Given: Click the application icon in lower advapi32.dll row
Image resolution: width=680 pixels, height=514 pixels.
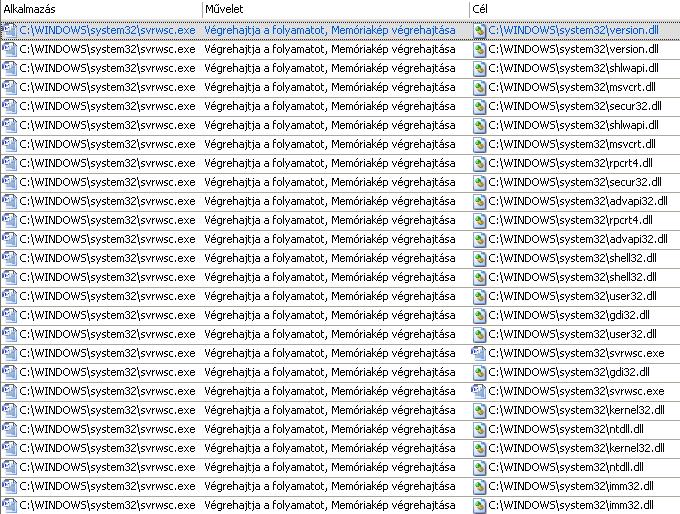Looking at the screenshot, I should [x=9, y=239].
